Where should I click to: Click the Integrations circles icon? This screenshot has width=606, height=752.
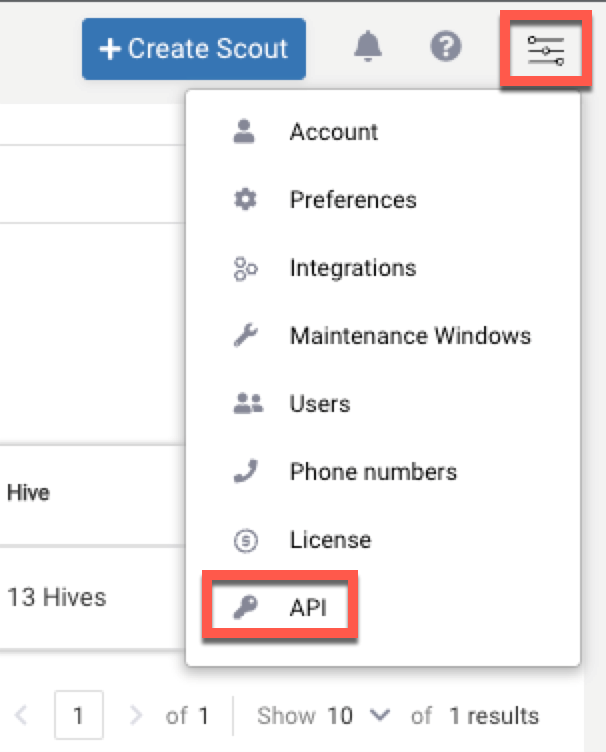(x=245, y=268)
